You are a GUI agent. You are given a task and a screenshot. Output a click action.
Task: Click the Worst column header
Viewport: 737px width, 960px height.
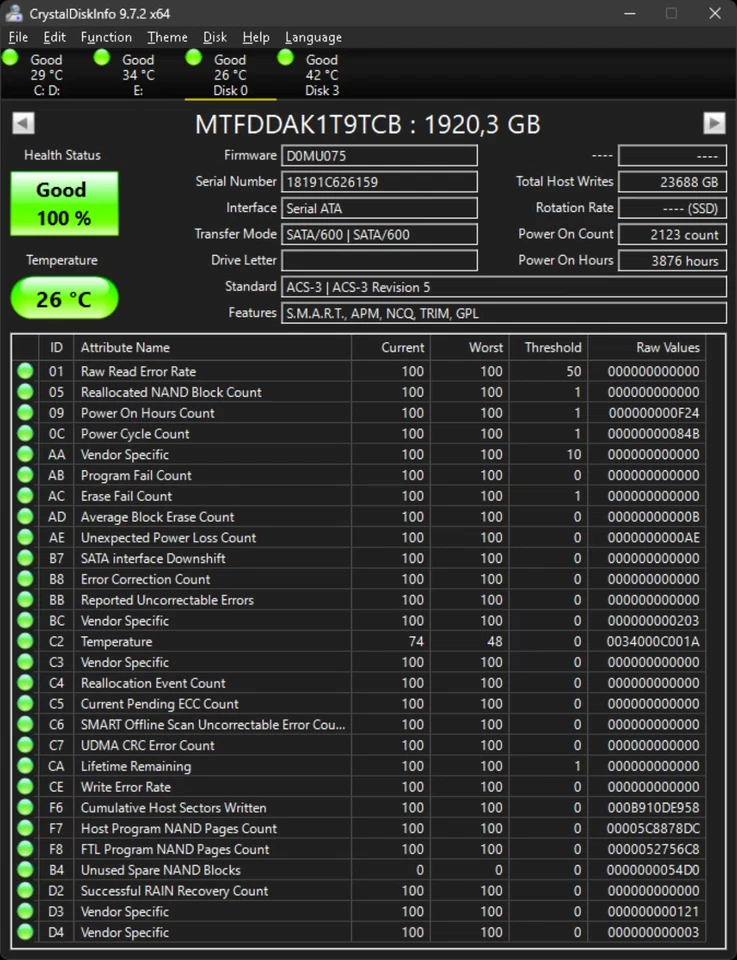pos(470,347)
